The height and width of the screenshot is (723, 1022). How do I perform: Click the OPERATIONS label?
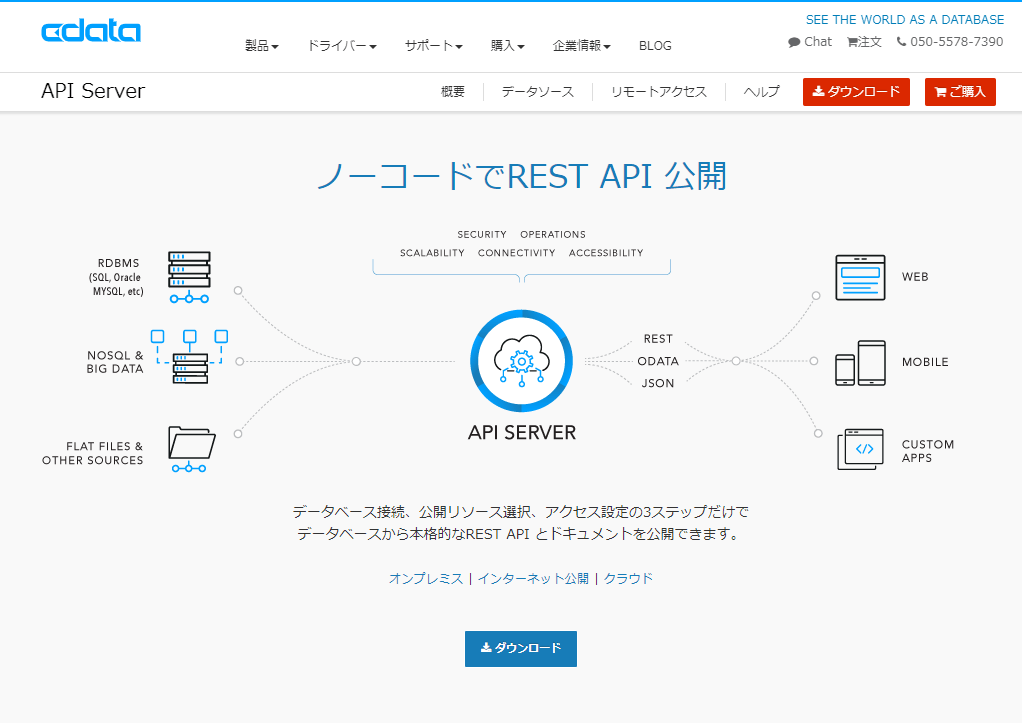point(553,235)
